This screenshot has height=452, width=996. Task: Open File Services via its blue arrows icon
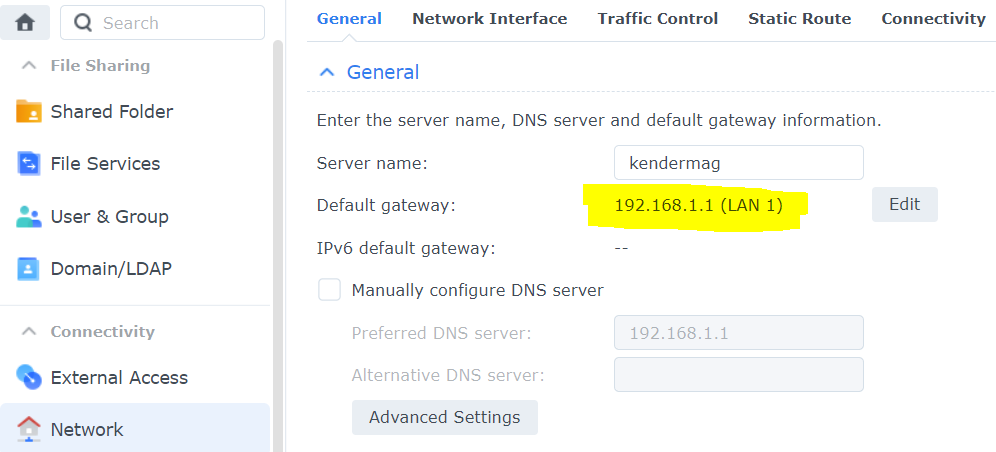29,164
